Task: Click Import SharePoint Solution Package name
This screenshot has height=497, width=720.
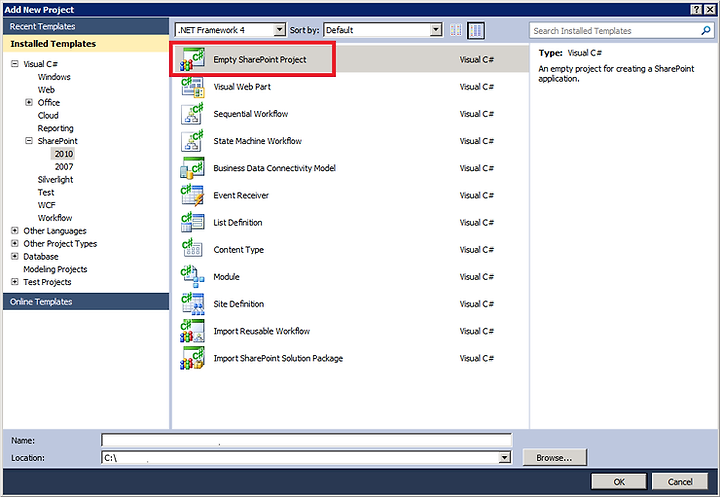Action: (278, 358)
